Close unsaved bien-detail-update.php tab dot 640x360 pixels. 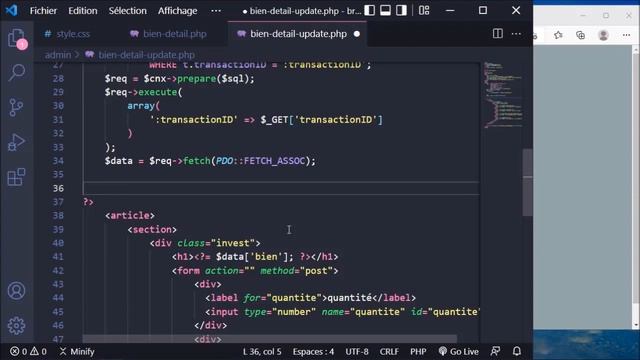[357, 34]
